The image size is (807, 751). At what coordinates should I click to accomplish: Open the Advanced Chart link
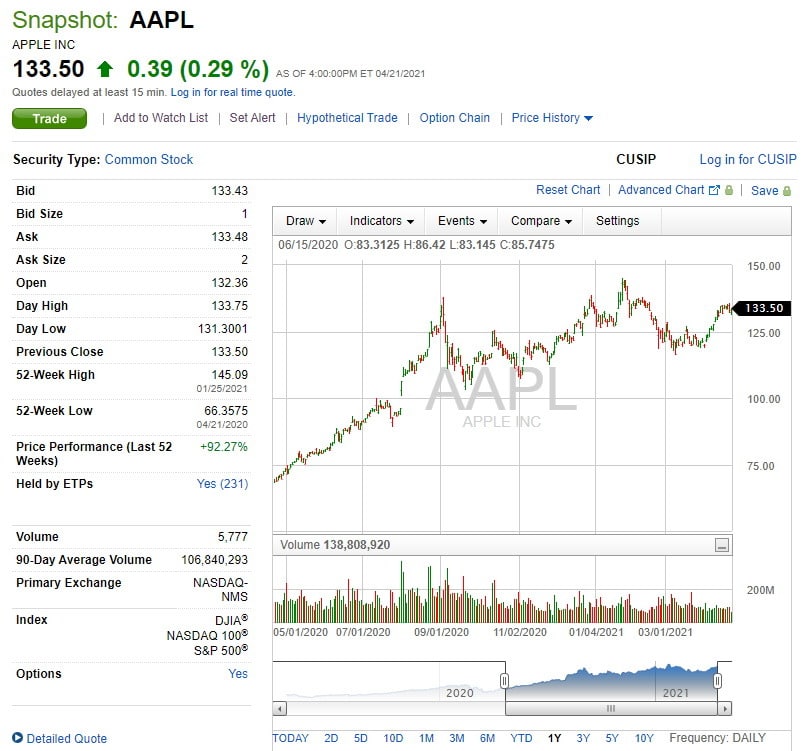click(x=661, y=190)
